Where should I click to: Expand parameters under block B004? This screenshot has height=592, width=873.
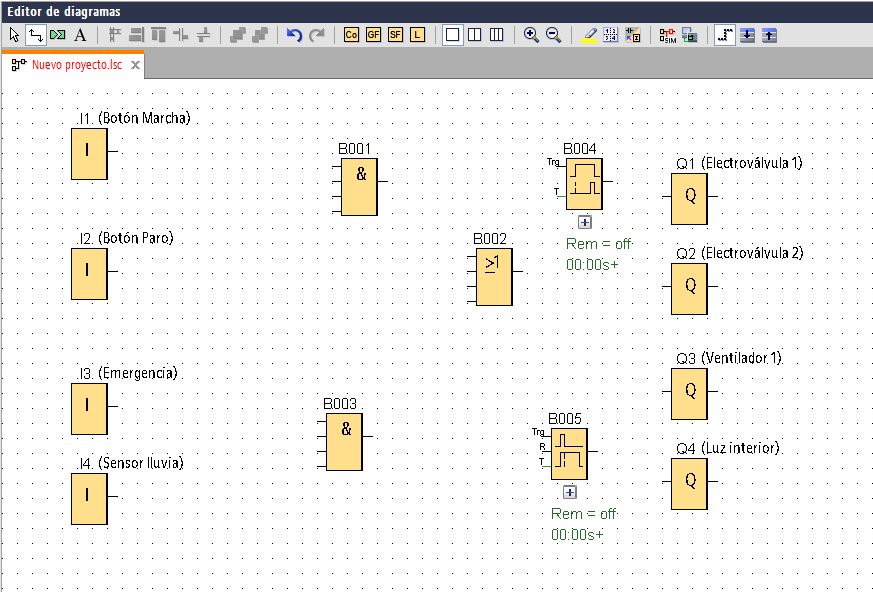coord(585,222)
